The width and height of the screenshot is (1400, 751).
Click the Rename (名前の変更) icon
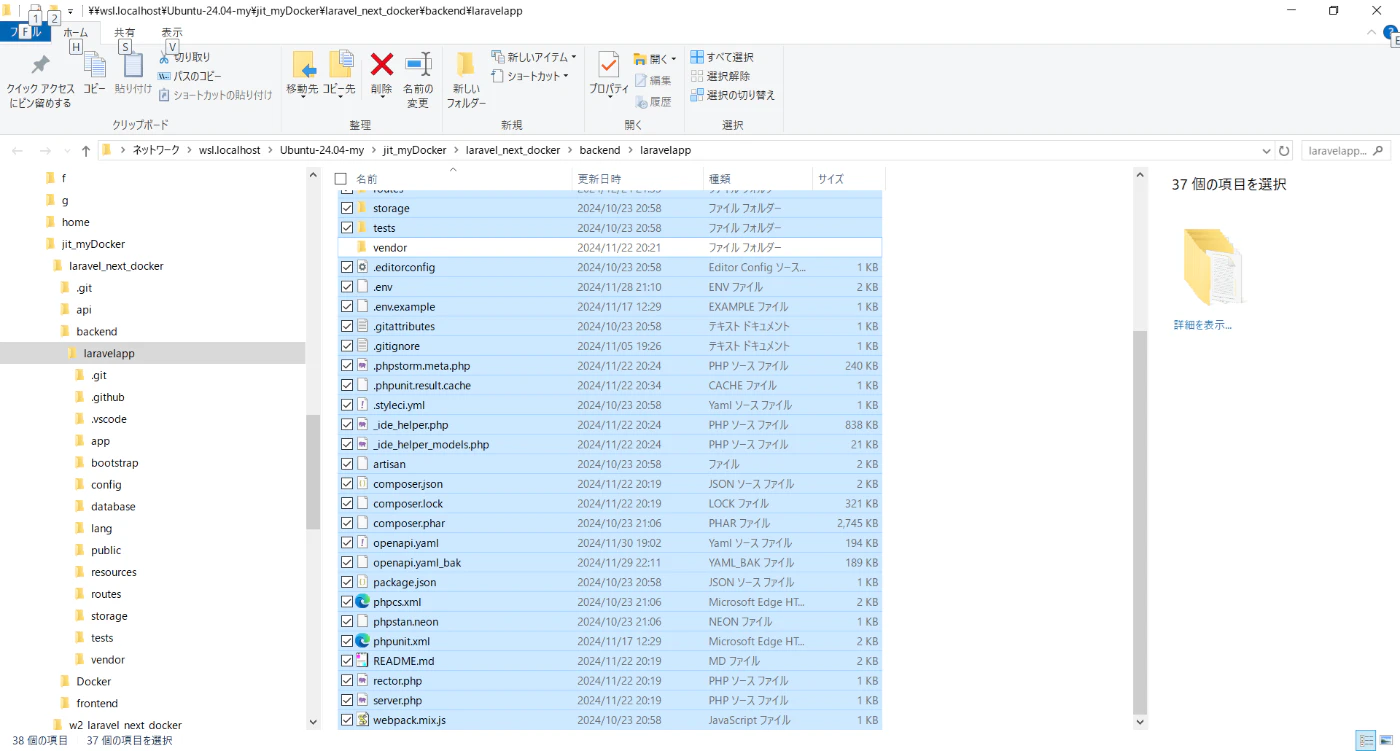click(x=418, y=65)
